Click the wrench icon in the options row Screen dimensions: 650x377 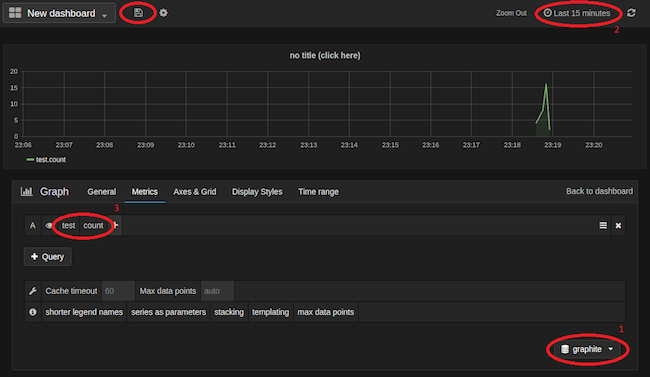pyautogui.click(x=33, y=291)
